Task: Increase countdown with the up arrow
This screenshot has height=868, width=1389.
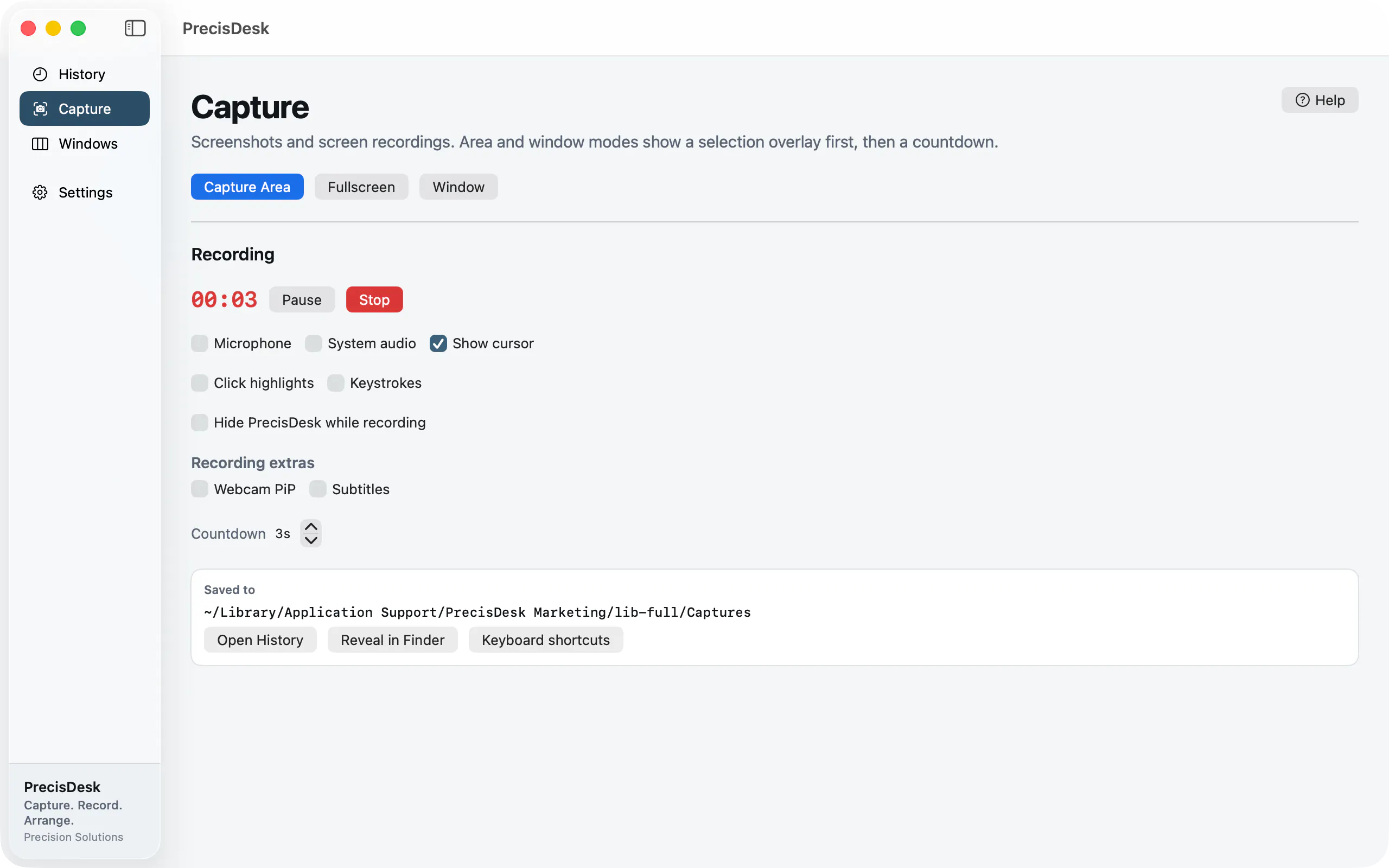Action: pyautogui.click(x=310, y=526)
